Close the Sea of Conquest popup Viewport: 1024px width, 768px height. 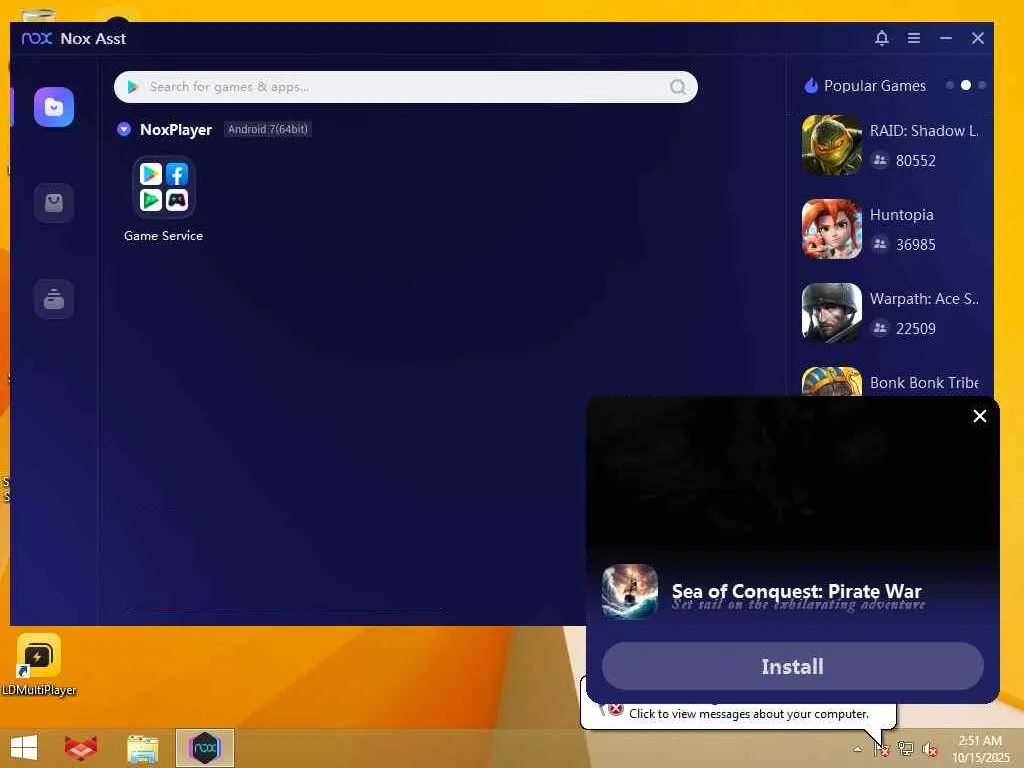coord(979,416)
